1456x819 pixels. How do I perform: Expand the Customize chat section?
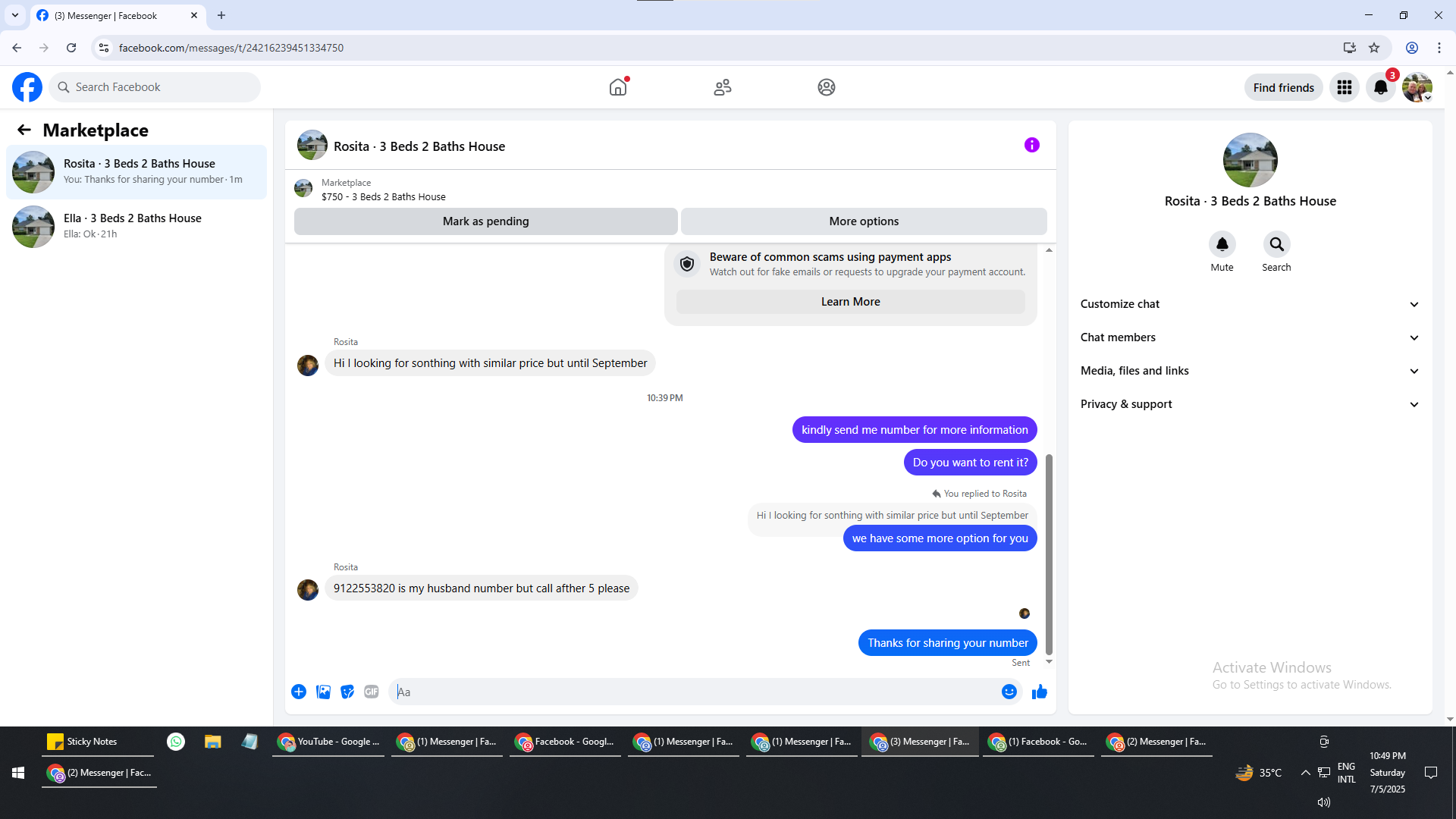click(1250, 304)
